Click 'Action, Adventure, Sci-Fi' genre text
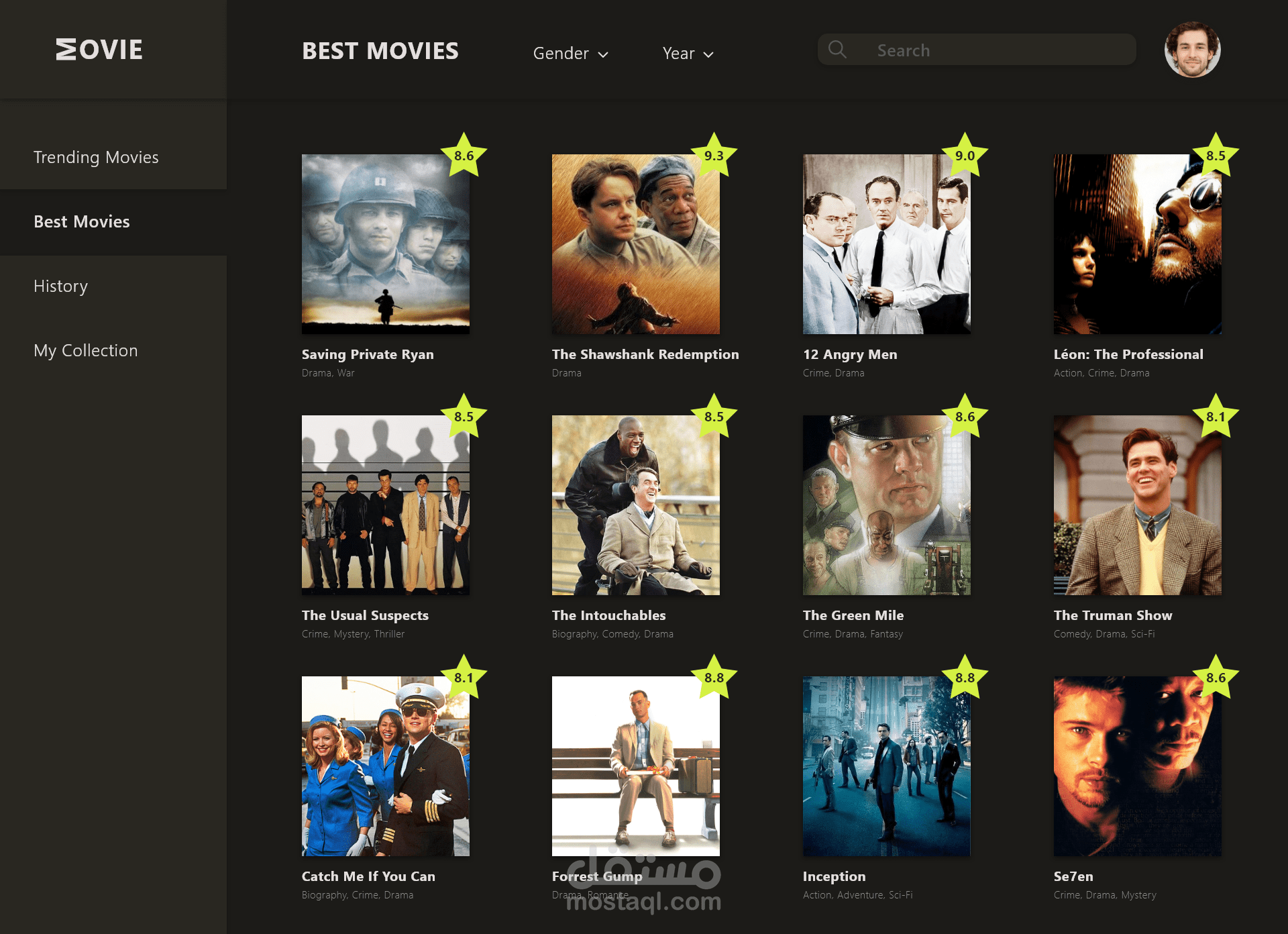 pyautogui.click(x=858, y=895)
